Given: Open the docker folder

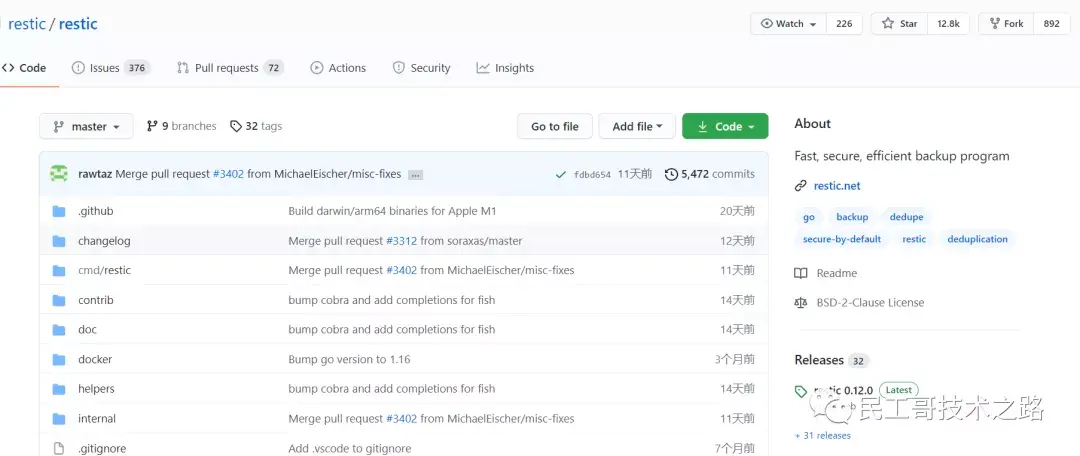Looking at the screenshot, I should [95, 360].
